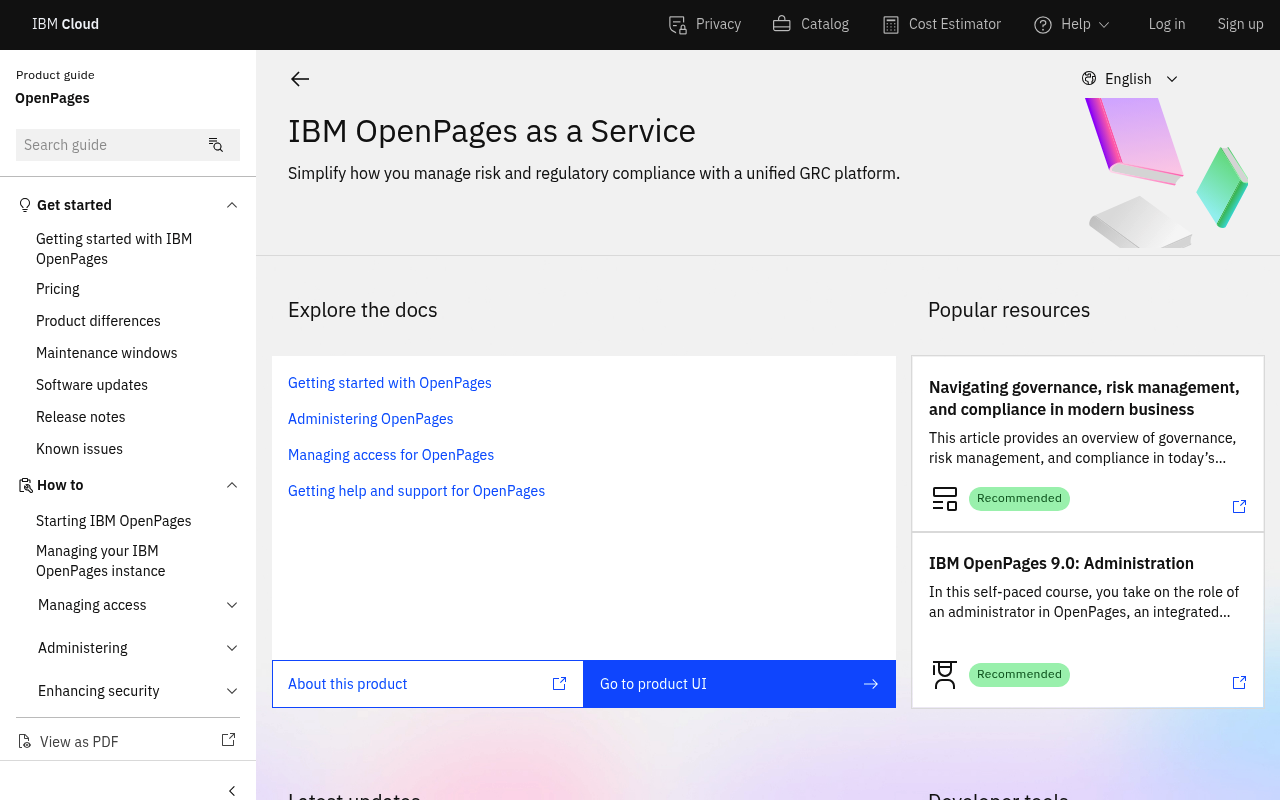The height and width of the screenshot is (800, 1280).
Task: Click the Go to product UI button
Action: tap(740, 684)
